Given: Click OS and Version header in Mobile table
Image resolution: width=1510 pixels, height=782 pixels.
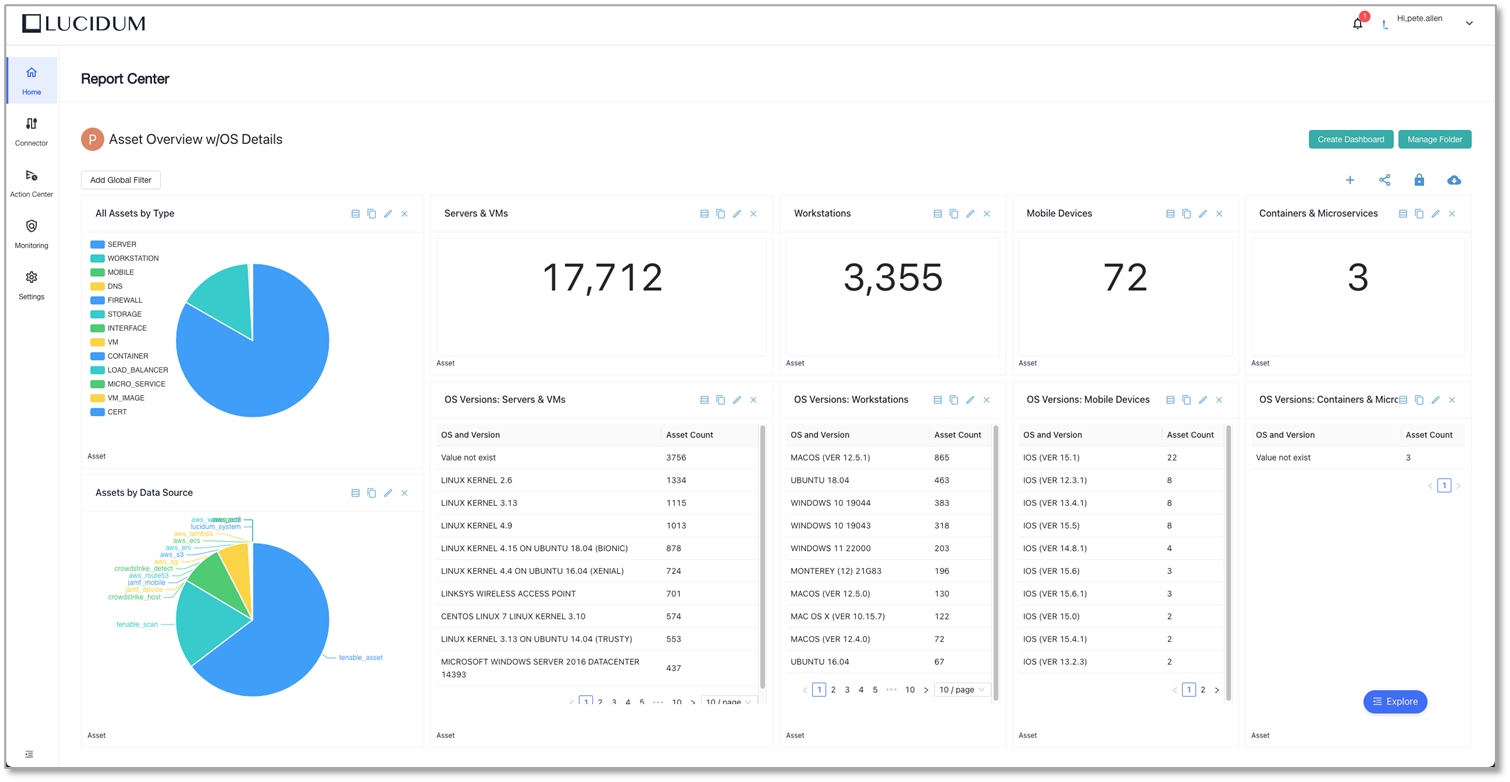Looking at the screenshot, I should tap(1052, 435).
